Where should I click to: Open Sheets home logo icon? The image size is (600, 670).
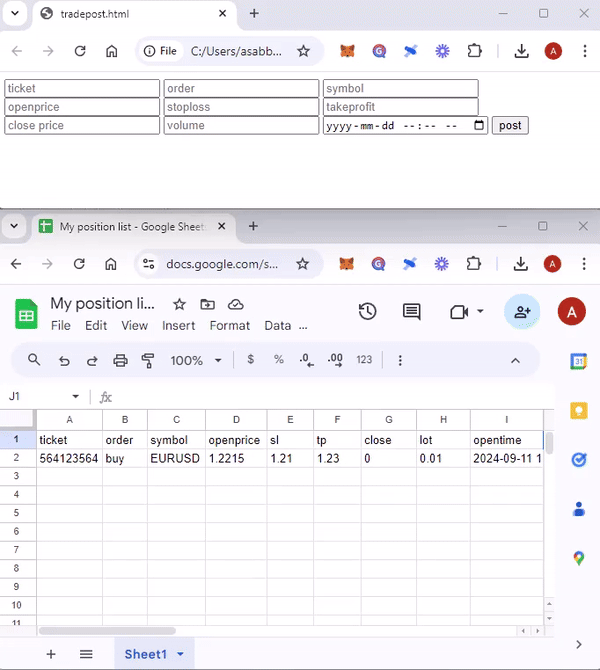26,314
